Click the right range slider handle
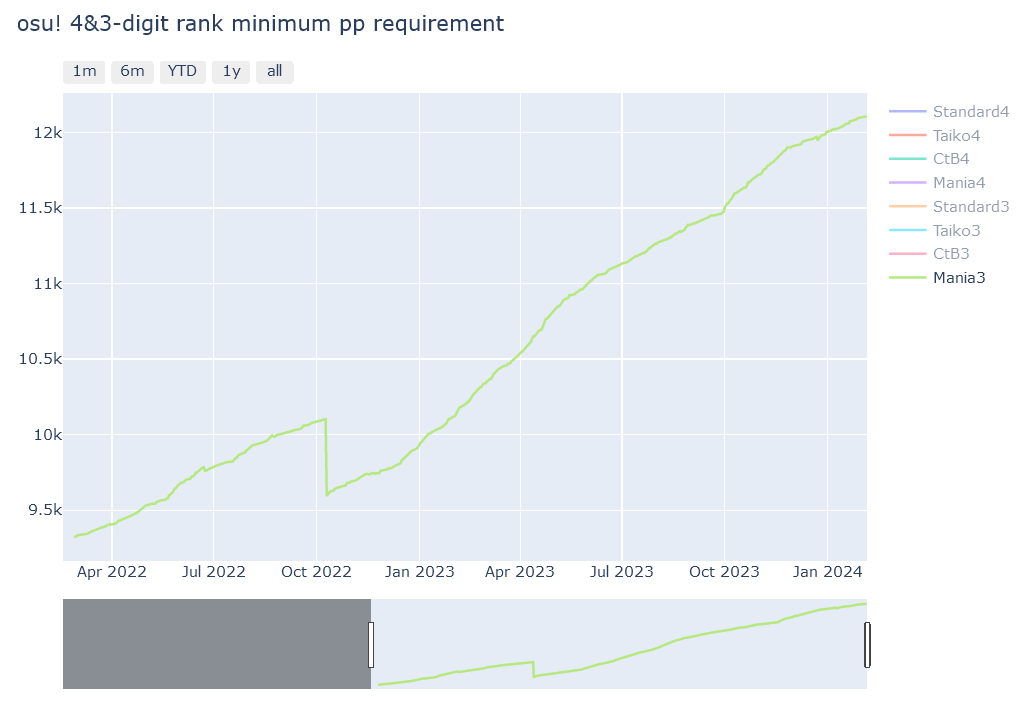Viewport: 1028px width, 705px height. [867, 644]
